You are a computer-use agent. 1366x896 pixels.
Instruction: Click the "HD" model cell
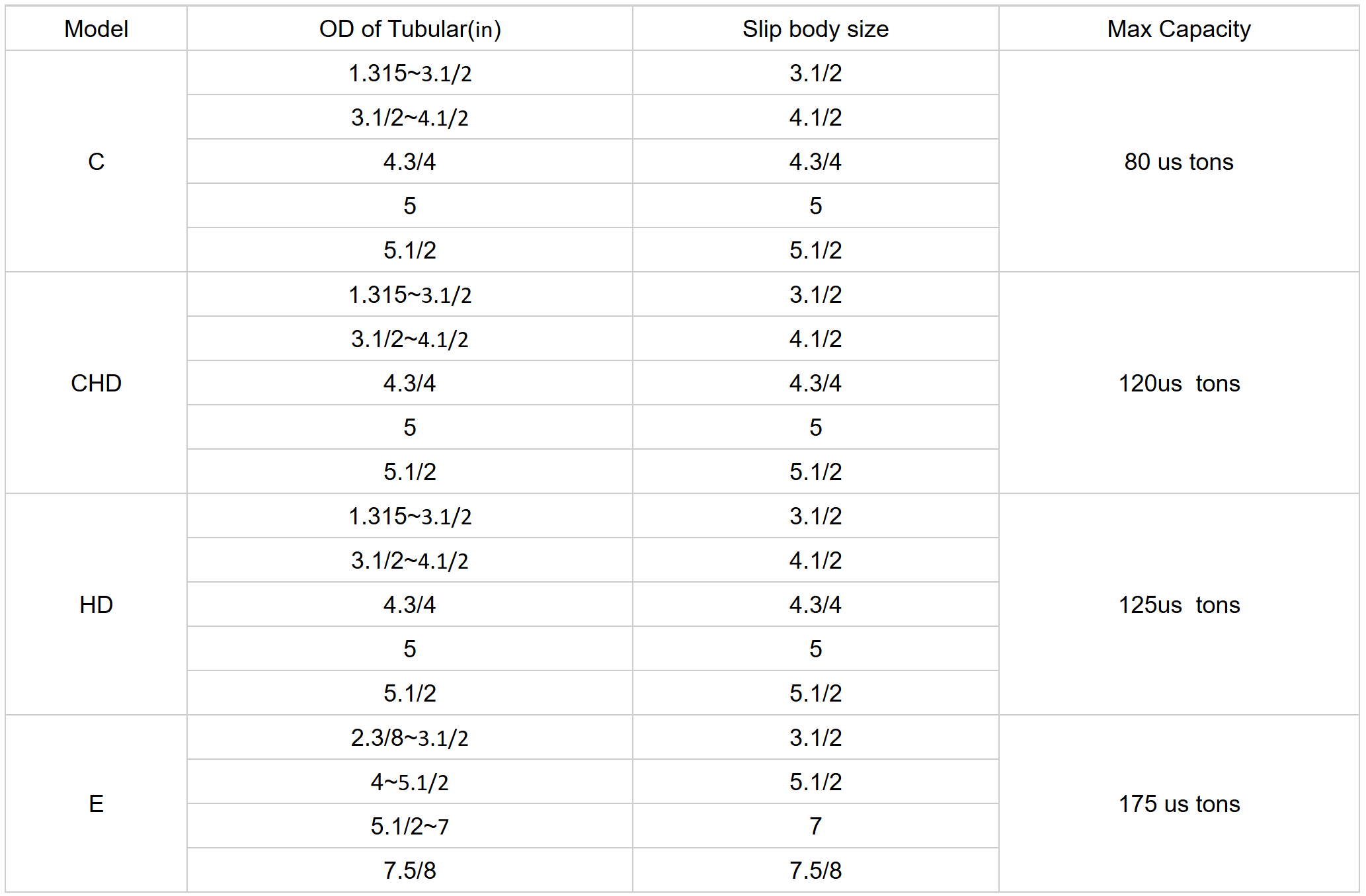pyautogui.click(x=96, y=604)
